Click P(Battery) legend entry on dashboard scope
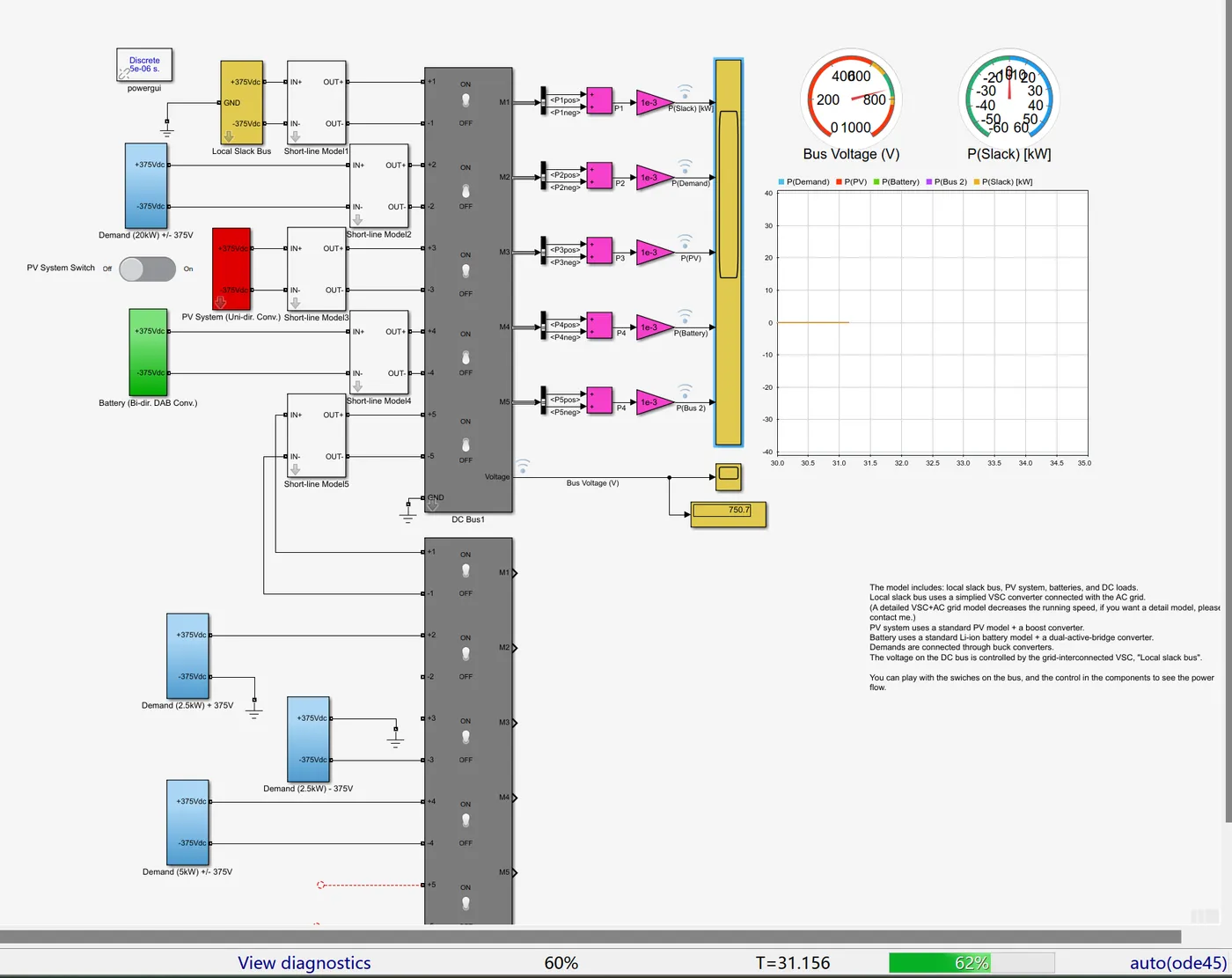The image size is (1232, 978). (896, 182)
